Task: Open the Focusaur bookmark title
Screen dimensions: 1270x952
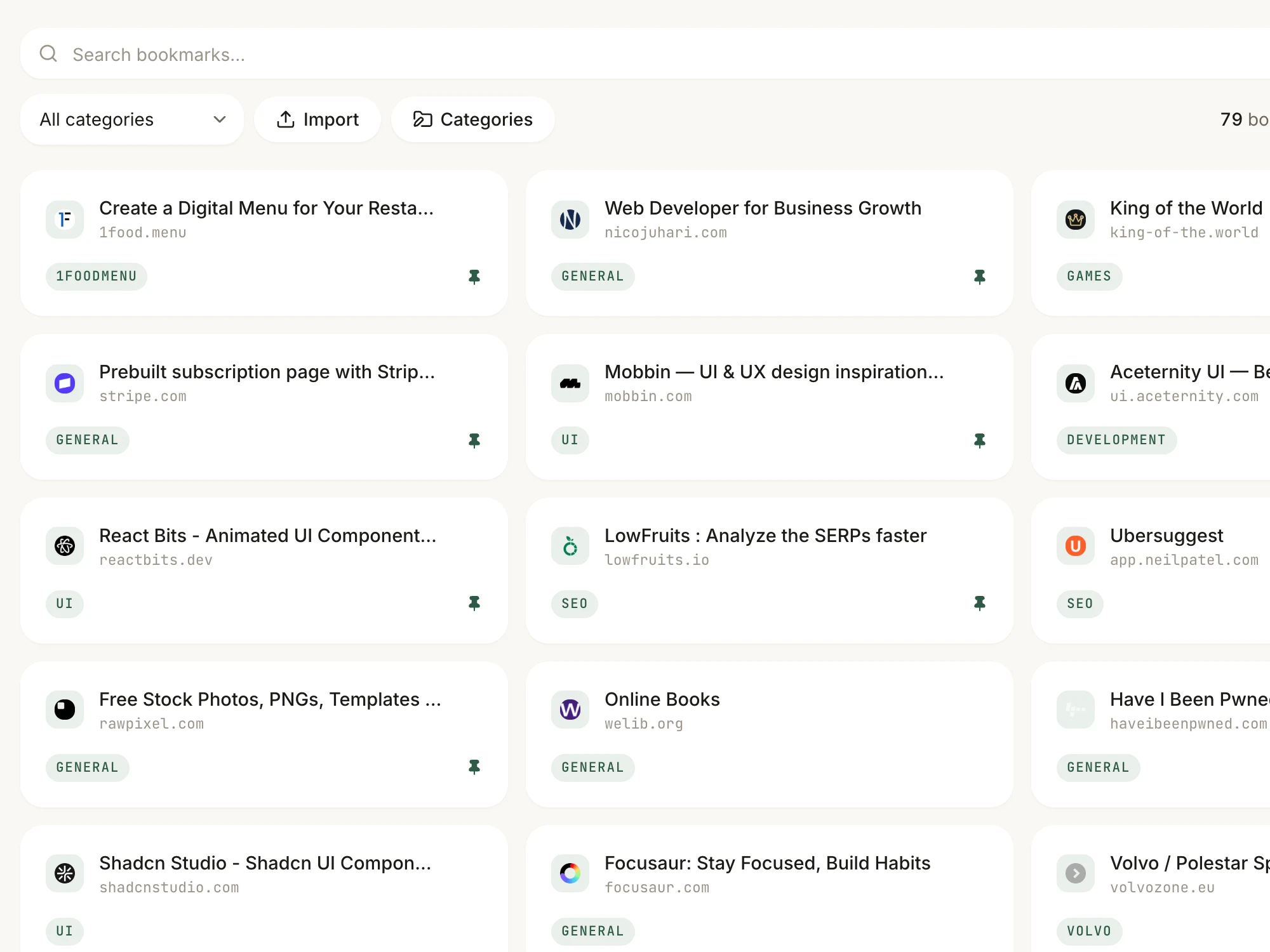Action: click(x=768, y=863)
